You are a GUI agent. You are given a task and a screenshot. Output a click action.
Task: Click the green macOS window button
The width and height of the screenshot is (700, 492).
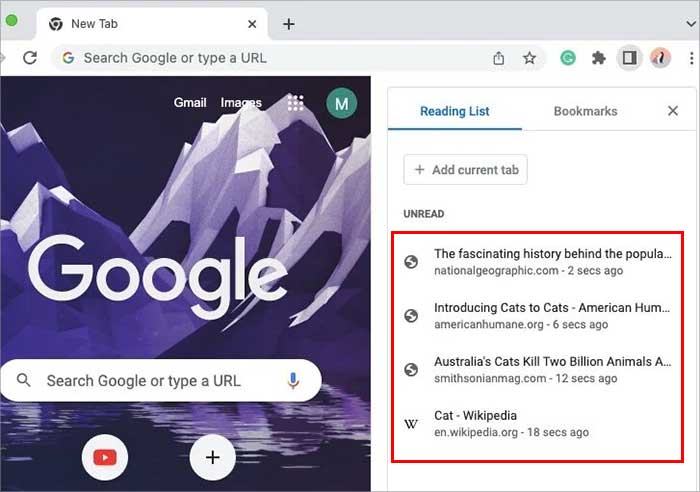pos(12,20)
